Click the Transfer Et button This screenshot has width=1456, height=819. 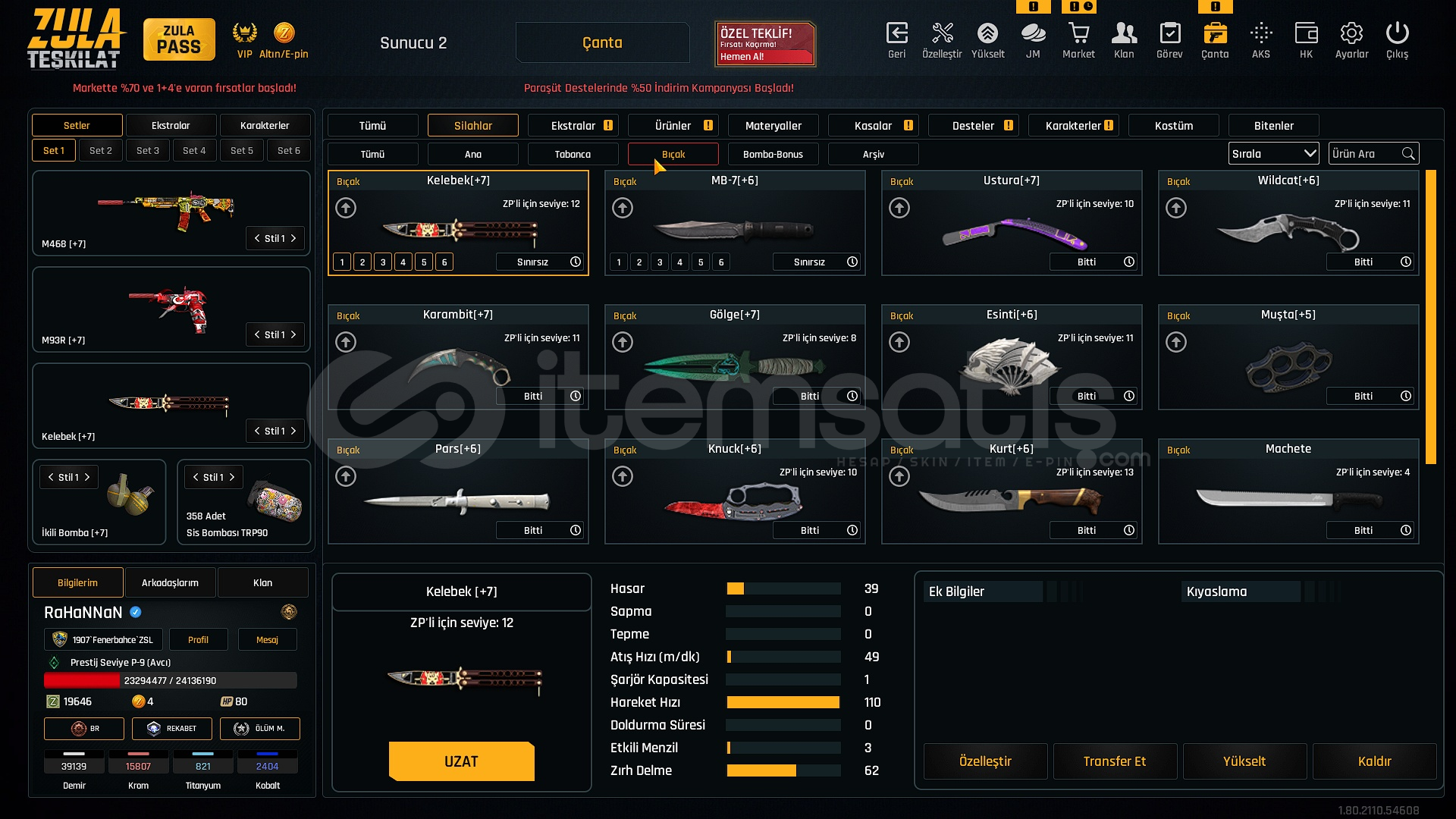(1115, 761)
